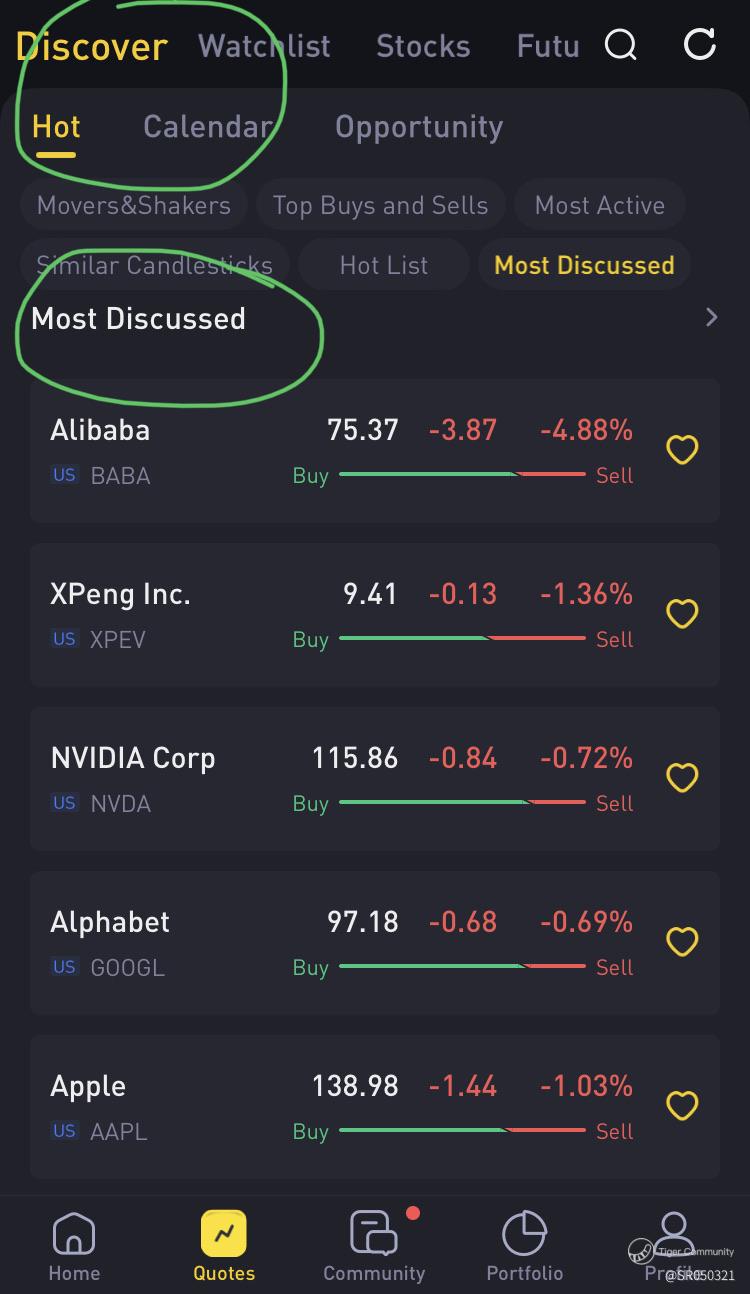Switch to the Opportunity tab
This screenshot has width=750, height=1294.
point(418,127)
